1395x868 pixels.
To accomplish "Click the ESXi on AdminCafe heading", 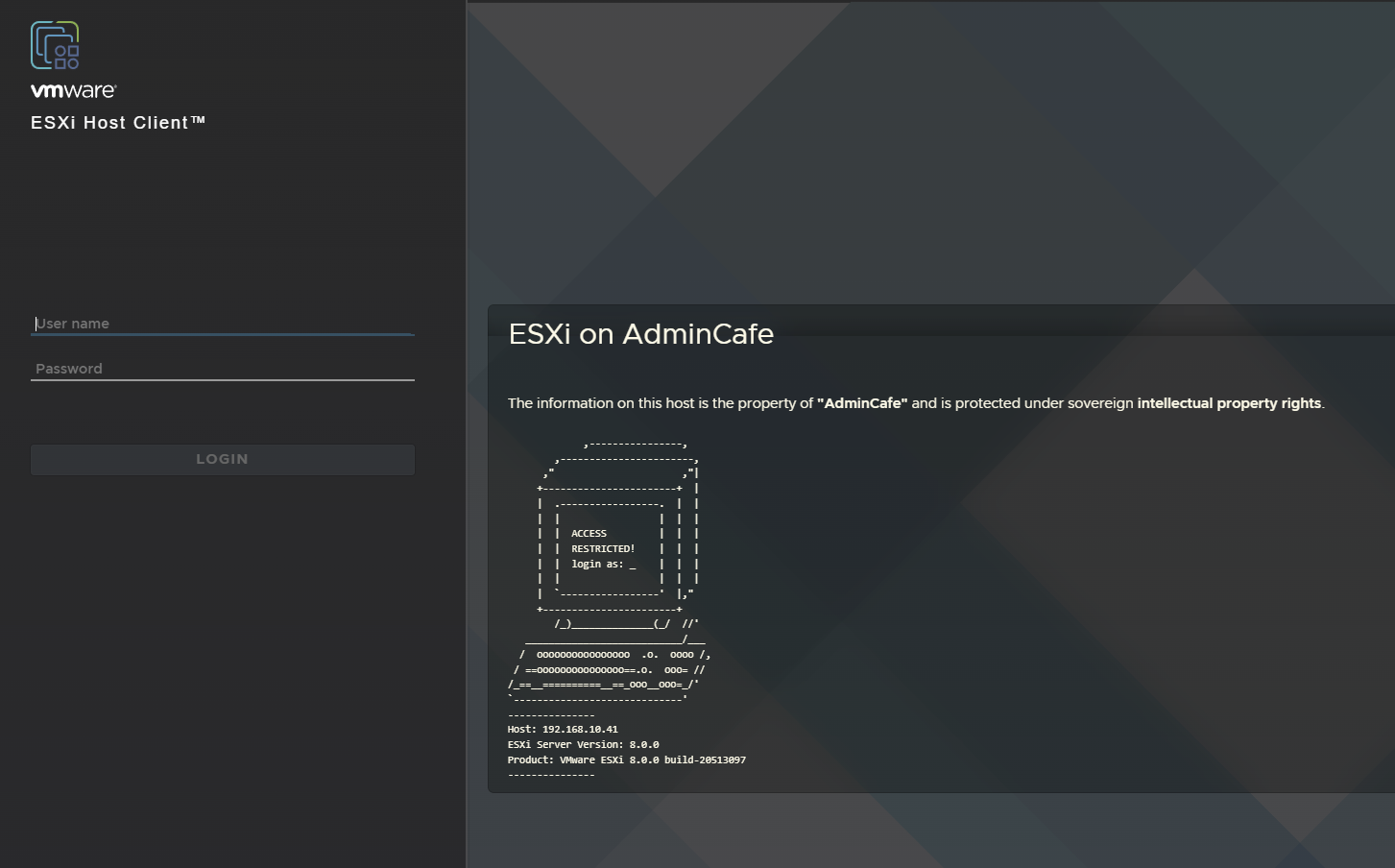I will (640, 334).
